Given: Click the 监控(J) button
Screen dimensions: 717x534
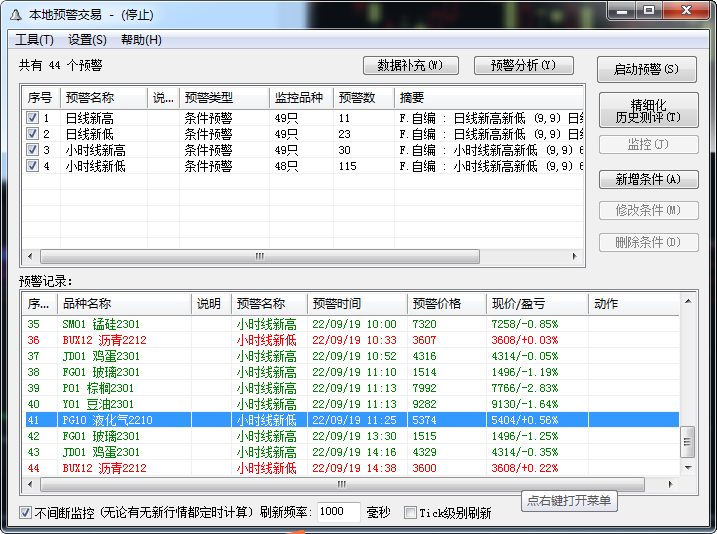Looking at the screenshot, I should pyautogui.click(x=648, y=144).
